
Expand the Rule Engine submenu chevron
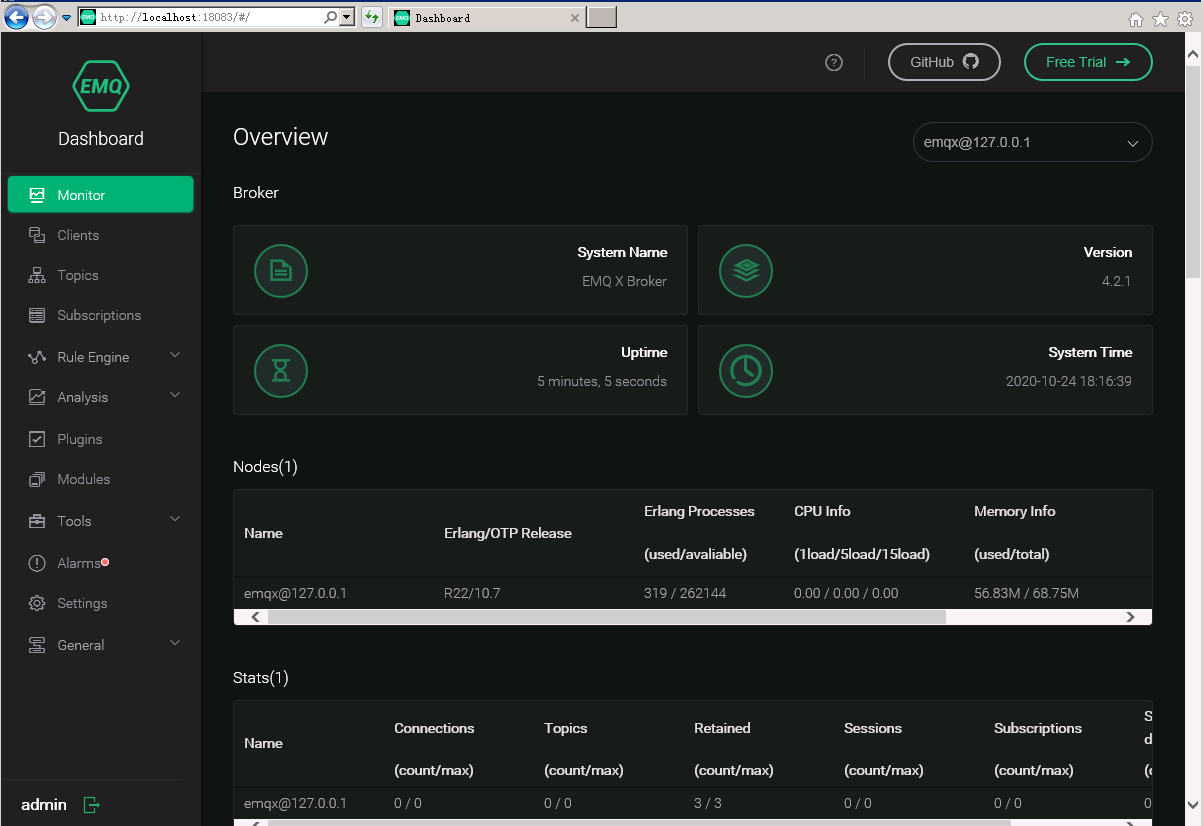pos(175,355)
